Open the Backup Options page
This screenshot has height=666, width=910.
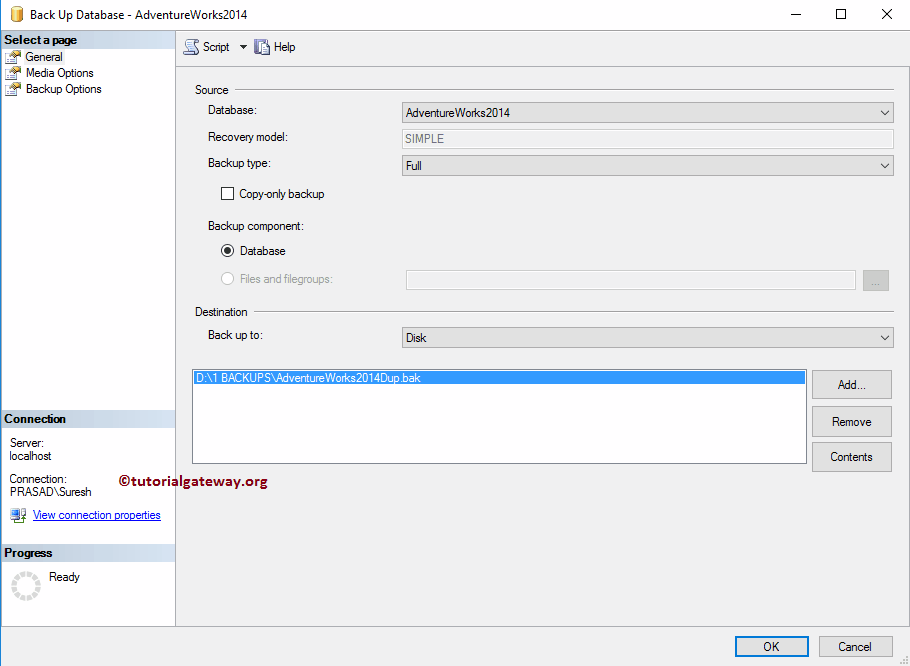pyautogui.click(x=64, y=89)
